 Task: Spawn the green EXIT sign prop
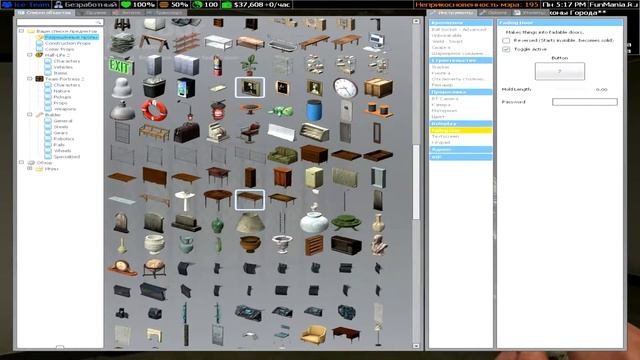click(x=122, y=66)
